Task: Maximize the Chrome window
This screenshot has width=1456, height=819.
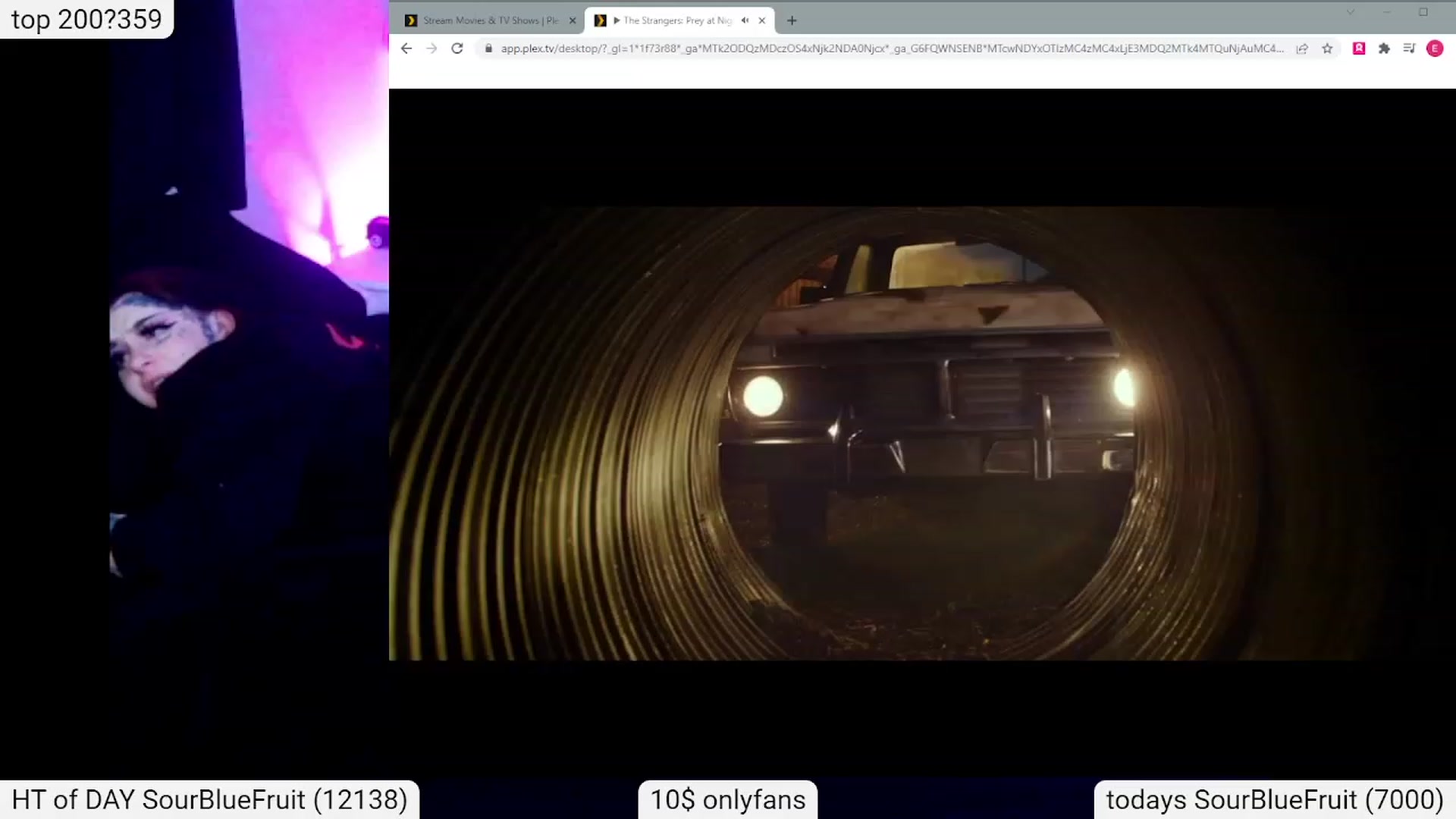Action: 1423,12
